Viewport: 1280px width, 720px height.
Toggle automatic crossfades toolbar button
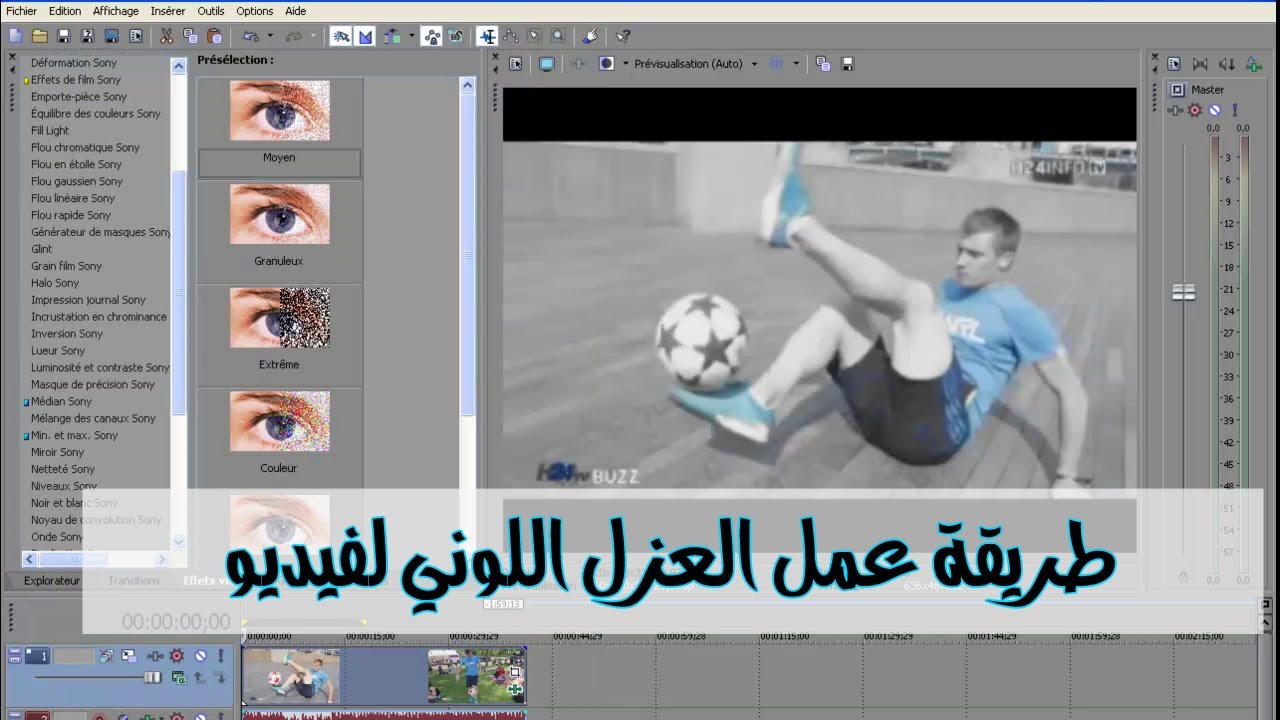(x=365, y=36)
